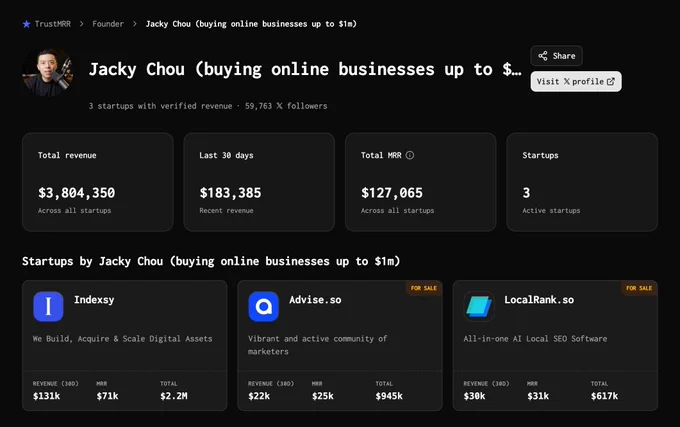The image size is (680, 427).
Task: Click the 'Total revenue' card label
Action: tap(67, 155)
